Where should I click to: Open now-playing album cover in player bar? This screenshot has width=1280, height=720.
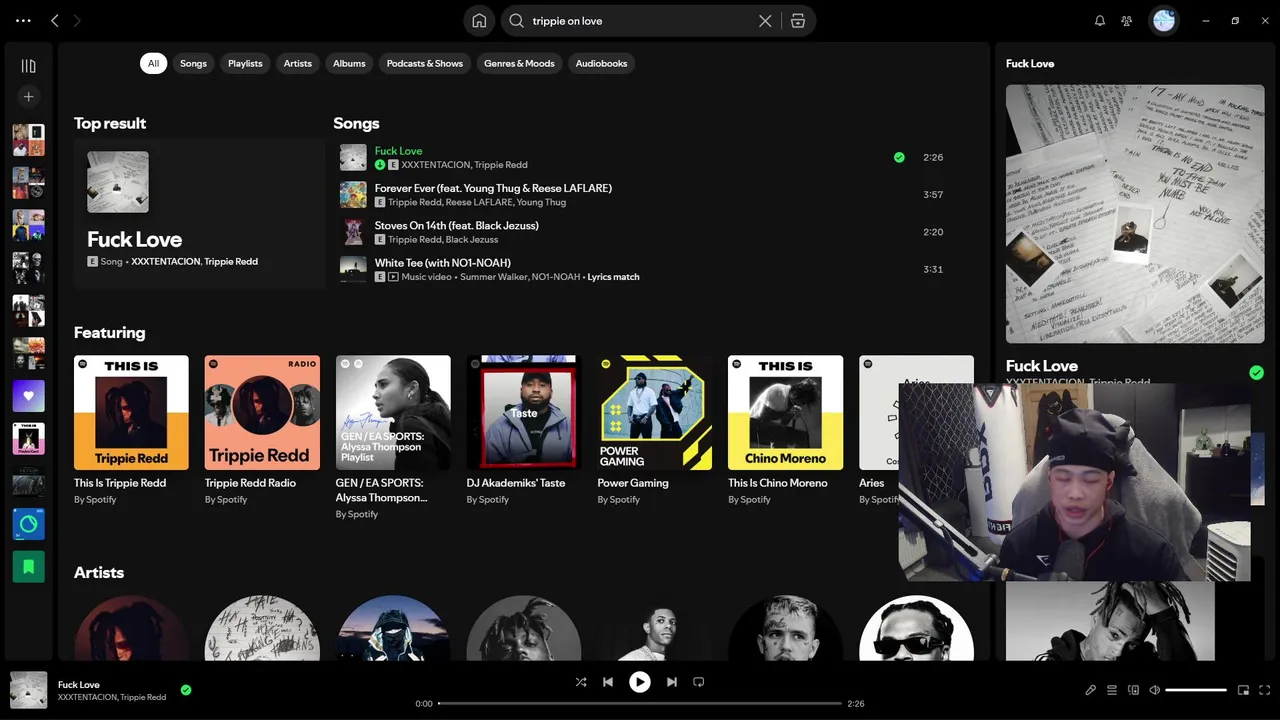click(29, 690)
